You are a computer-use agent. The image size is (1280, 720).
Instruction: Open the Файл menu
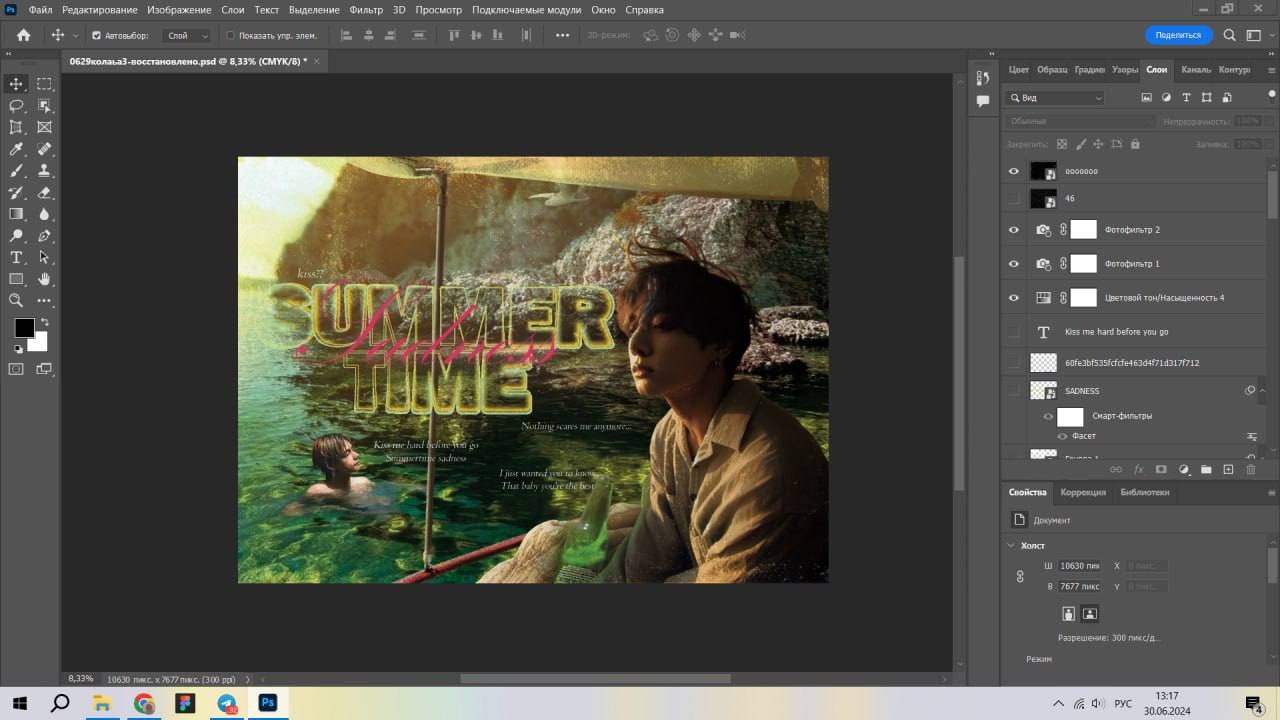[41, 10]
